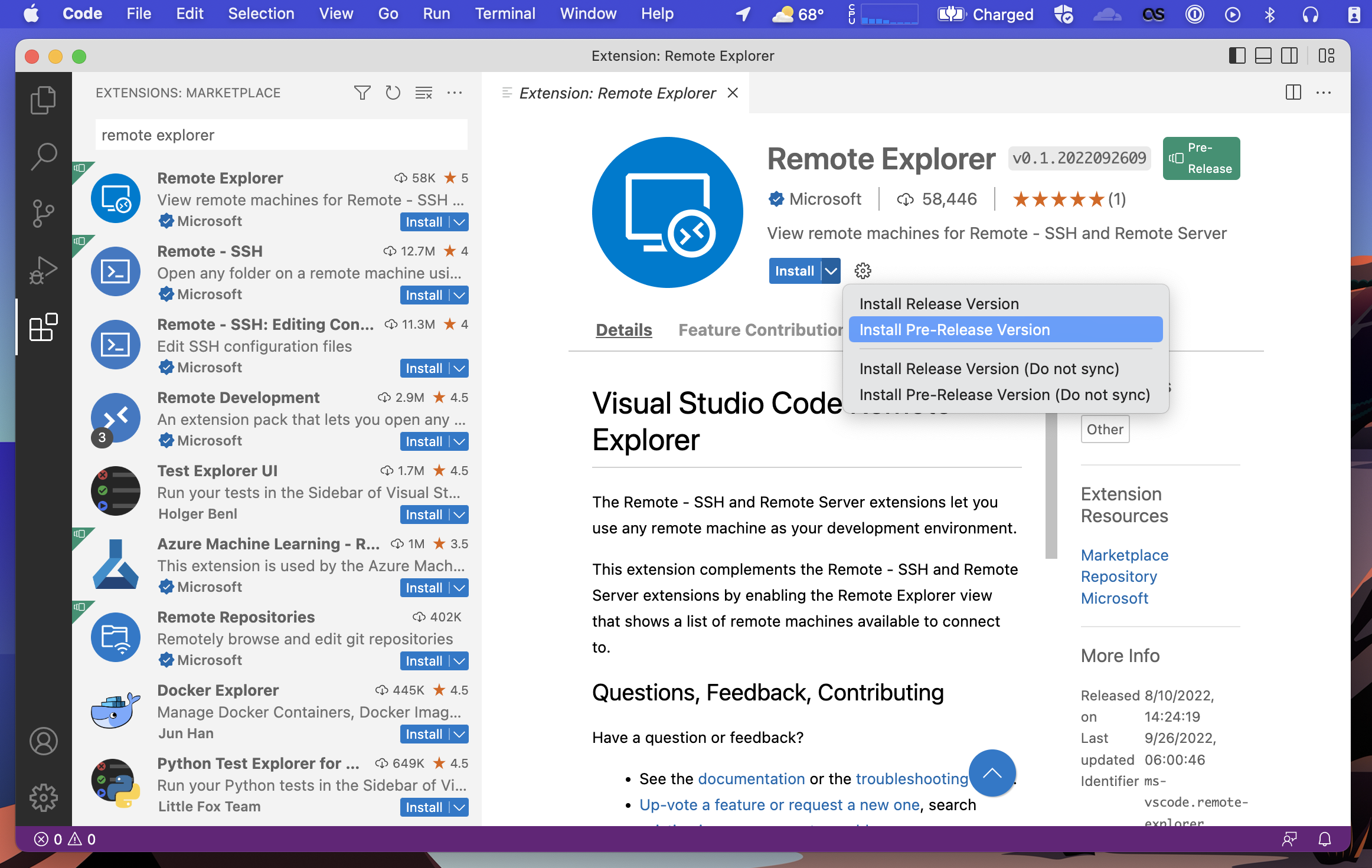This screenshot has width=1372, height=868.
Task: Install the Remote - SSH: Editing Config extension
Action: click(x=424, y=368)
